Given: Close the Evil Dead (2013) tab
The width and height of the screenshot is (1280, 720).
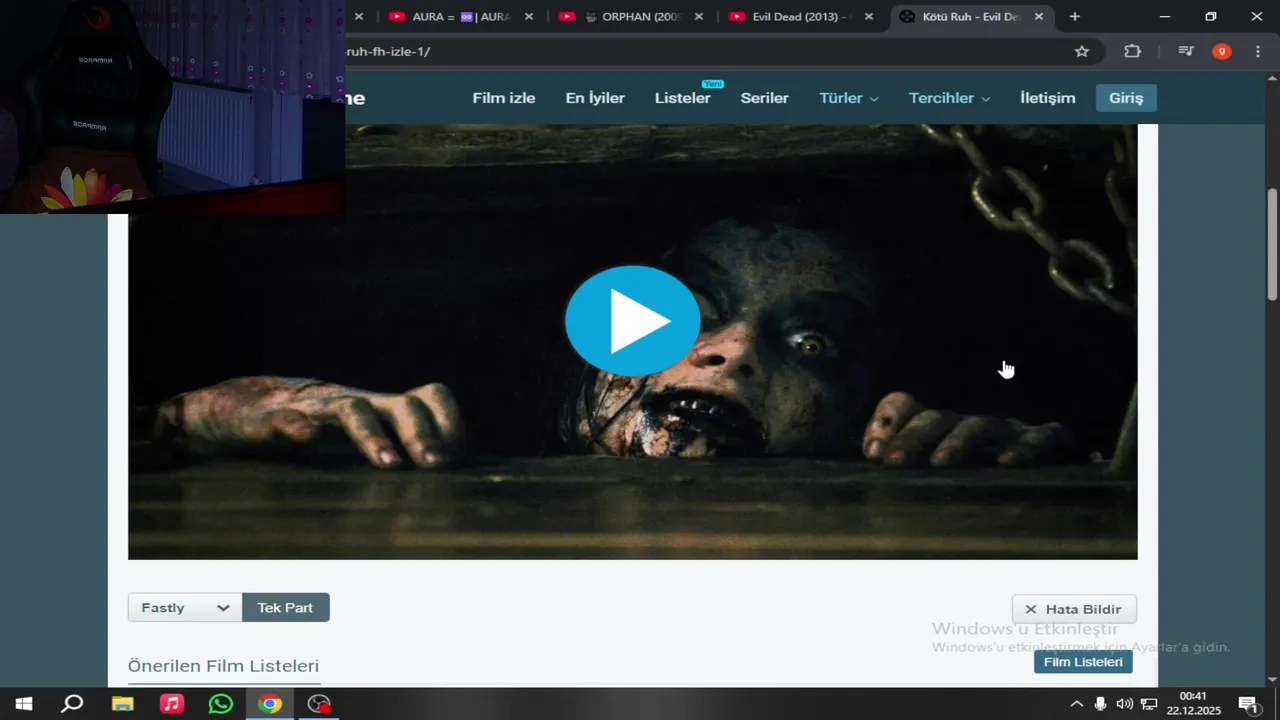Looking at the screenshot, I should tap(868, 17).
